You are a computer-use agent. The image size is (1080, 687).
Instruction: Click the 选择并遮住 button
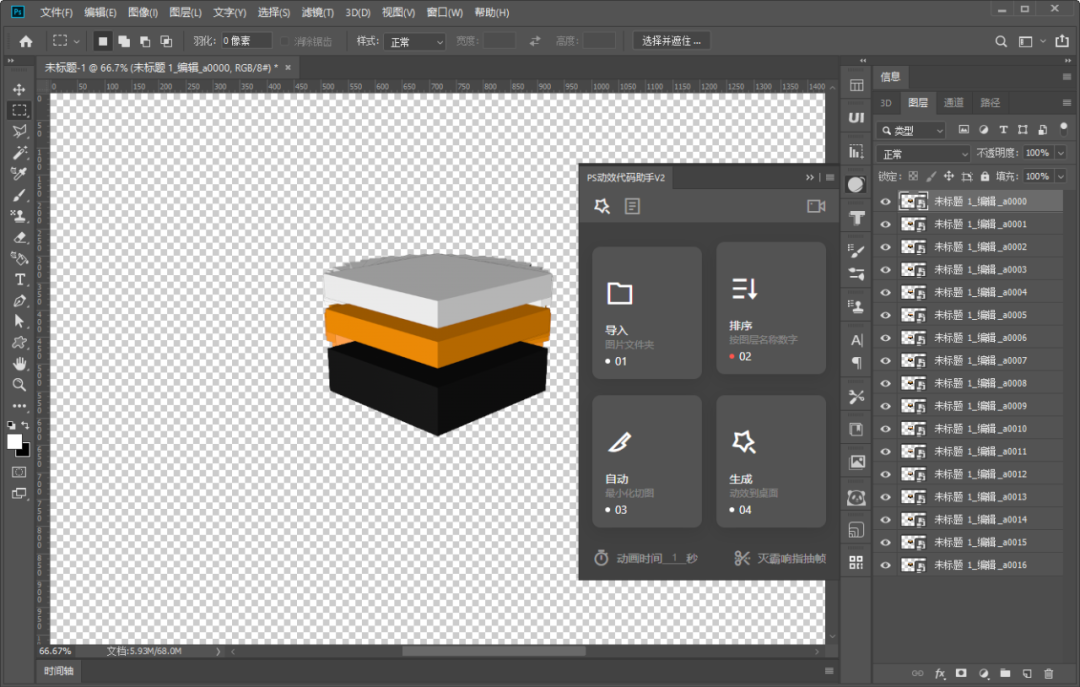tap(672, 41)
